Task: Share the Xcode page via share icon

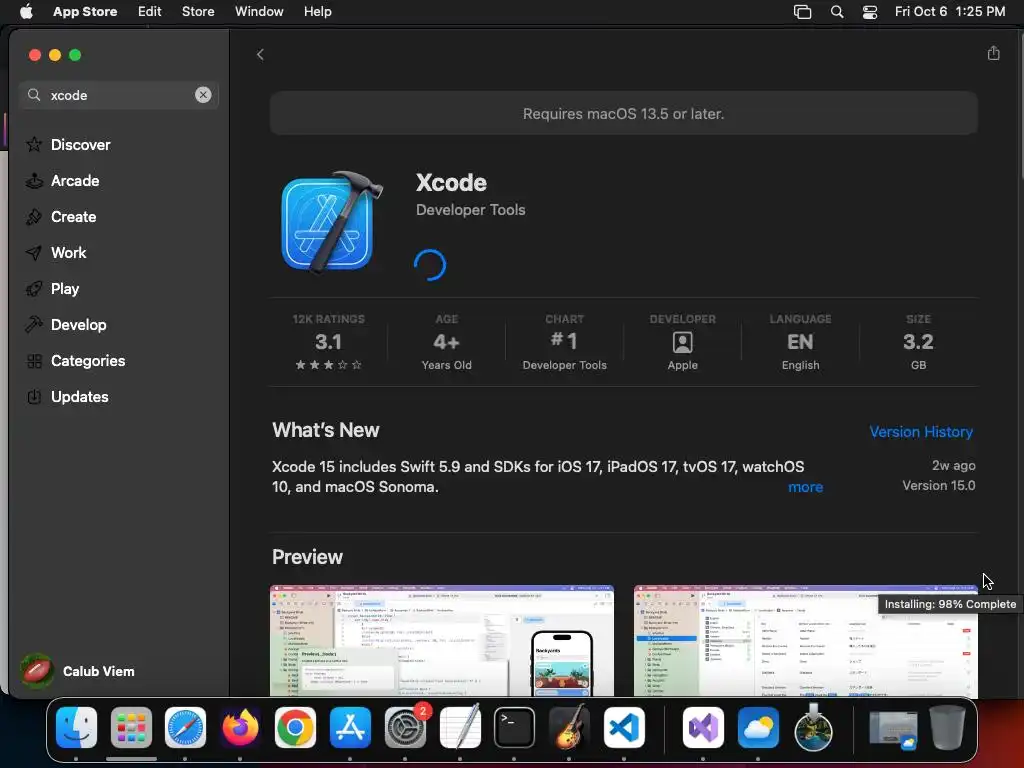Action: pos(993,54)
